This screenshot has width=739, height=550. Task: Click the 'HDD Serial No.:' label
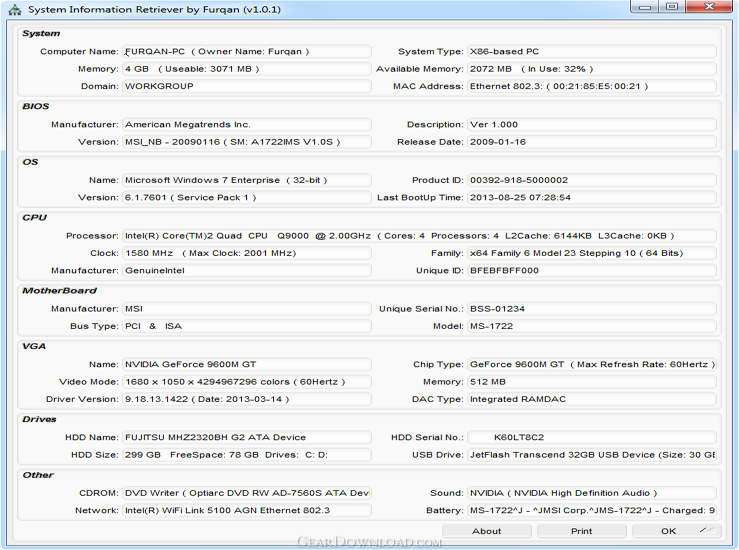427,437
